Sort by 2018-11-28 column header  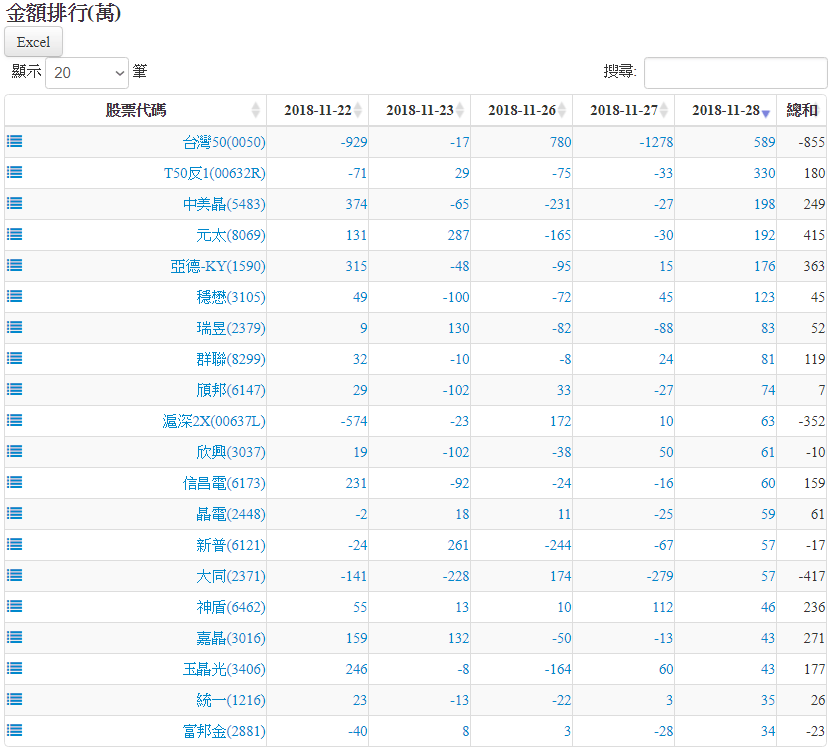click(x=725, y=110)
